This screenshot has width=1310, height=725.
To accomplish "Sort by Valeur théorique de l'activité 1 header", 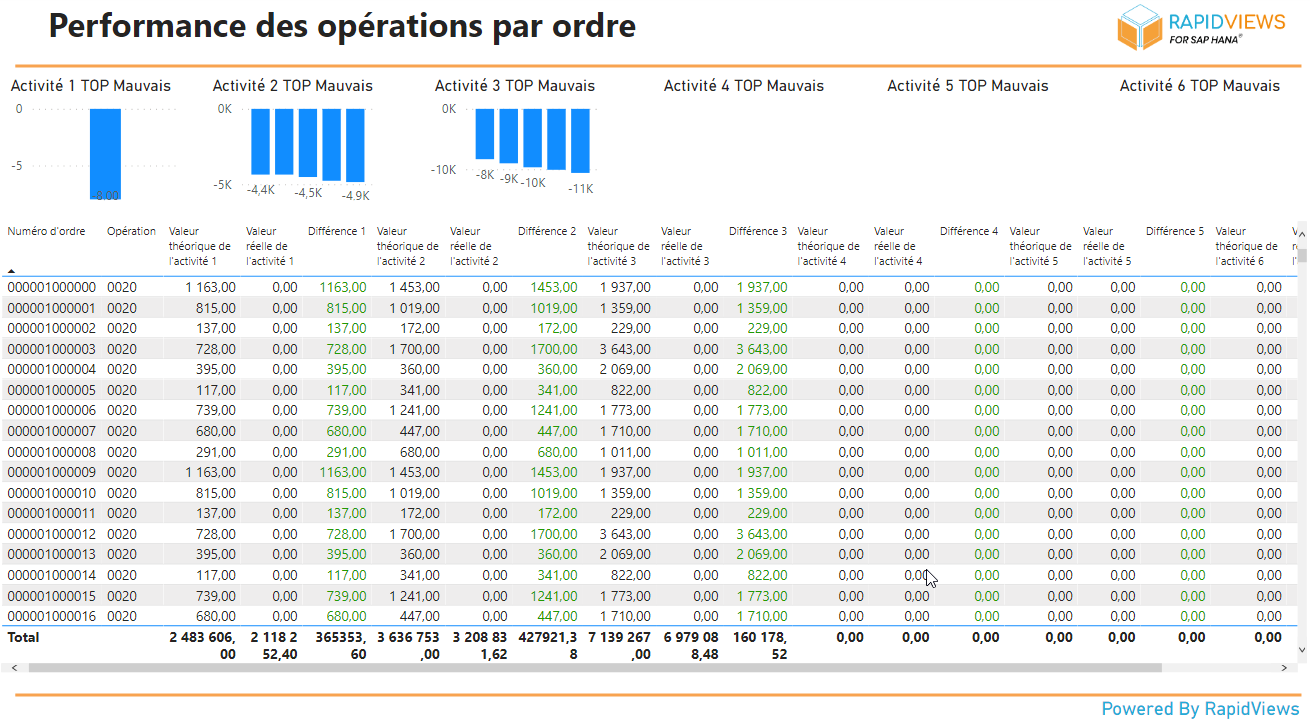I will pos(200,246).
